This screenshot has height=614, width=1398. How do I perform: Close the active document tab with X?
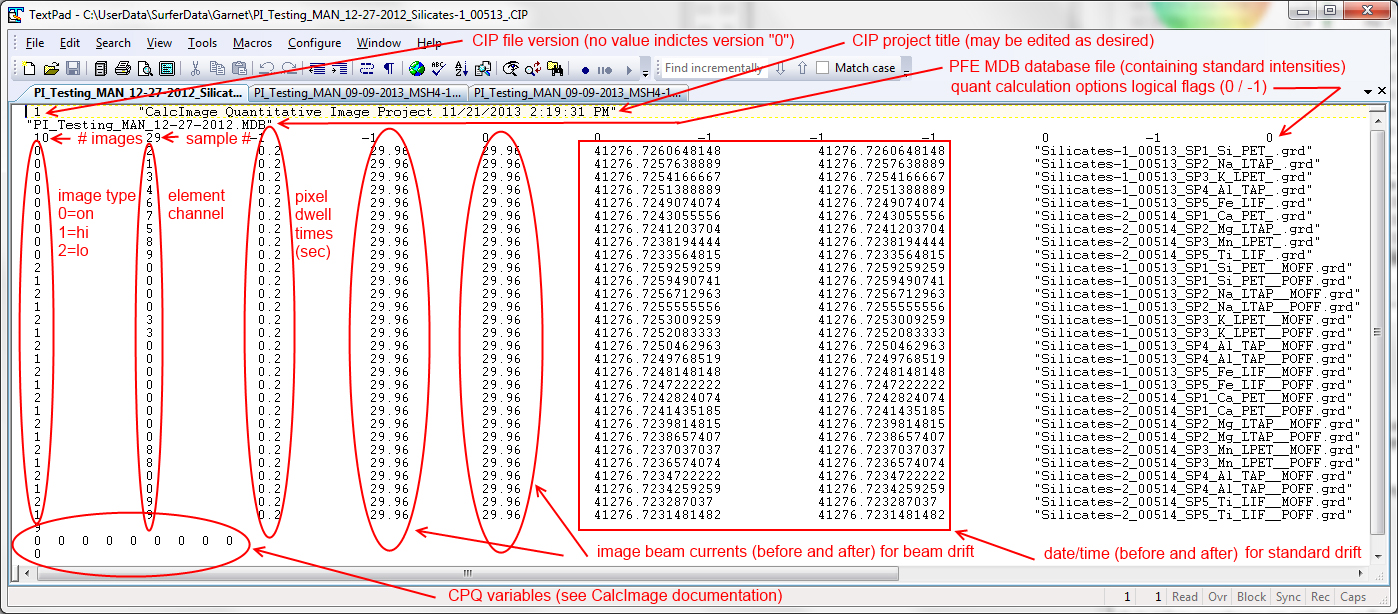(1382, 91)
